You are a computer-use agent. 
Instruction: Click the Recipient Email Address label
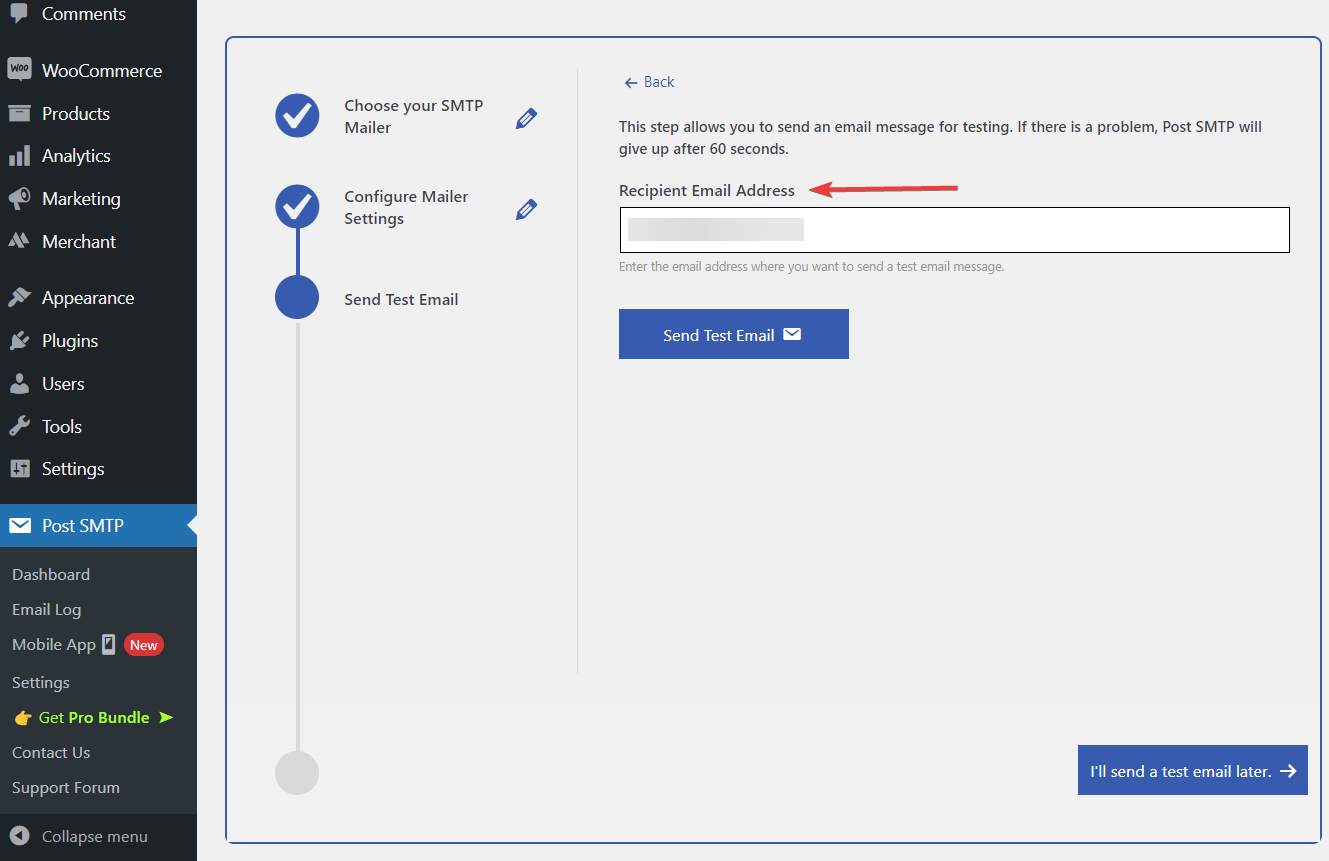pyautogui.click(x=707, y=191)
